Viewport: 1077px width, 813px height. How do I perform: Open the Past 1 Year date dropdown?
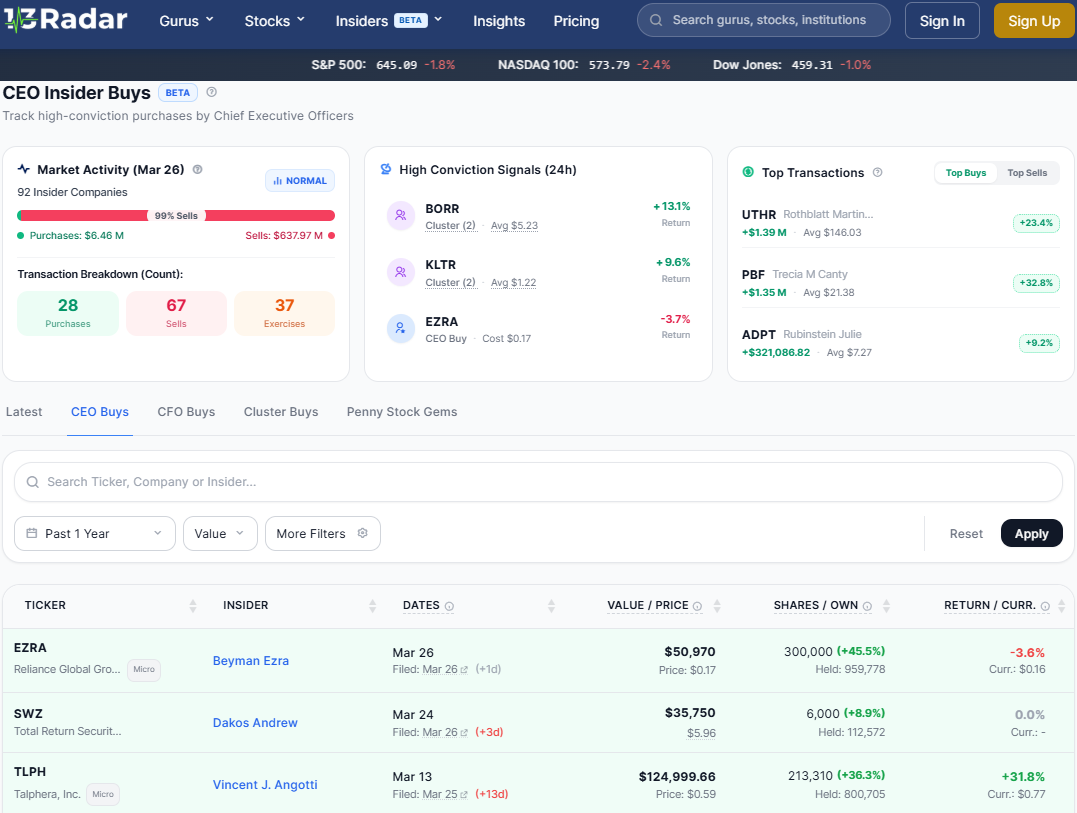tap(95, 534)
